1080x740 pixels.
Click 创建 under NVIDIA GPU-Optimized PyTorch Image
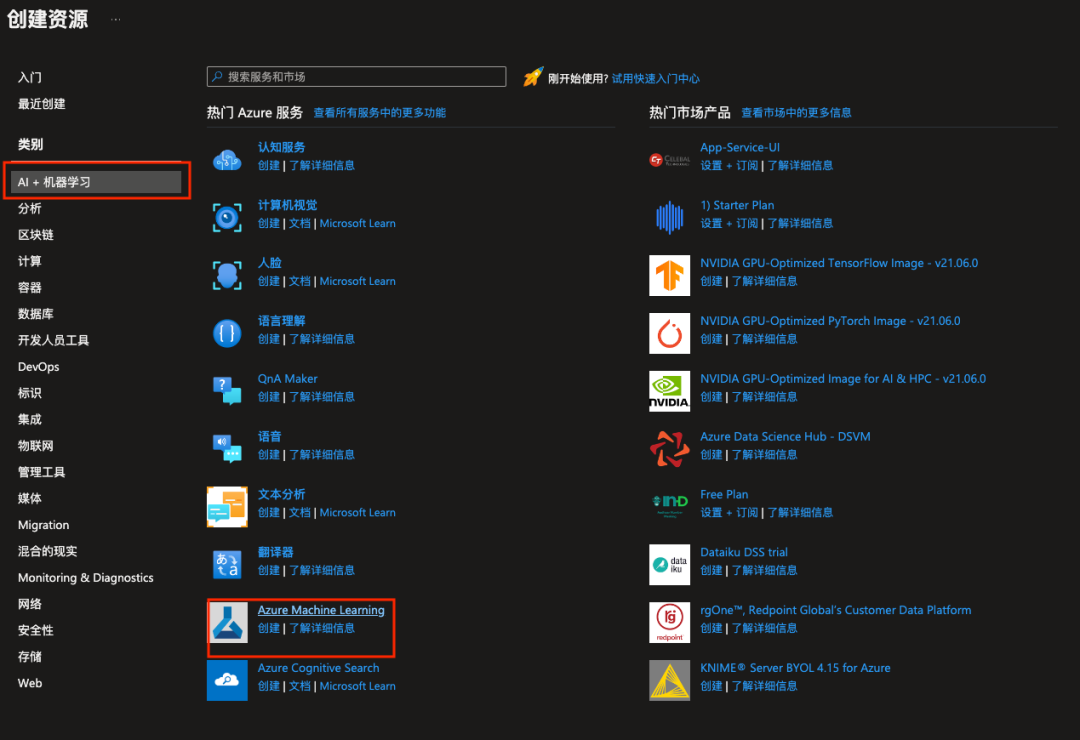(x=712, y=339)
